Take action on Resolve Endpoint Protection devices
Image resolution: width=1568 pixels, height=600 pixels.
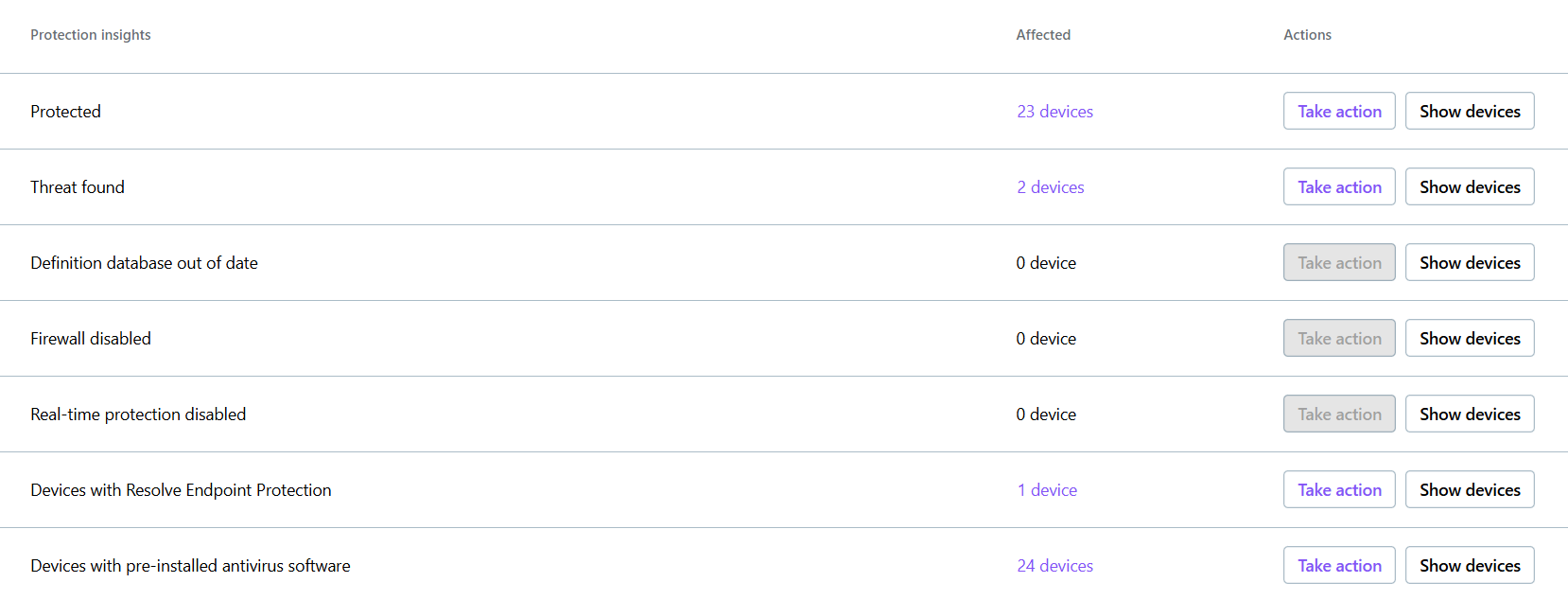(x=1338, y=489)
